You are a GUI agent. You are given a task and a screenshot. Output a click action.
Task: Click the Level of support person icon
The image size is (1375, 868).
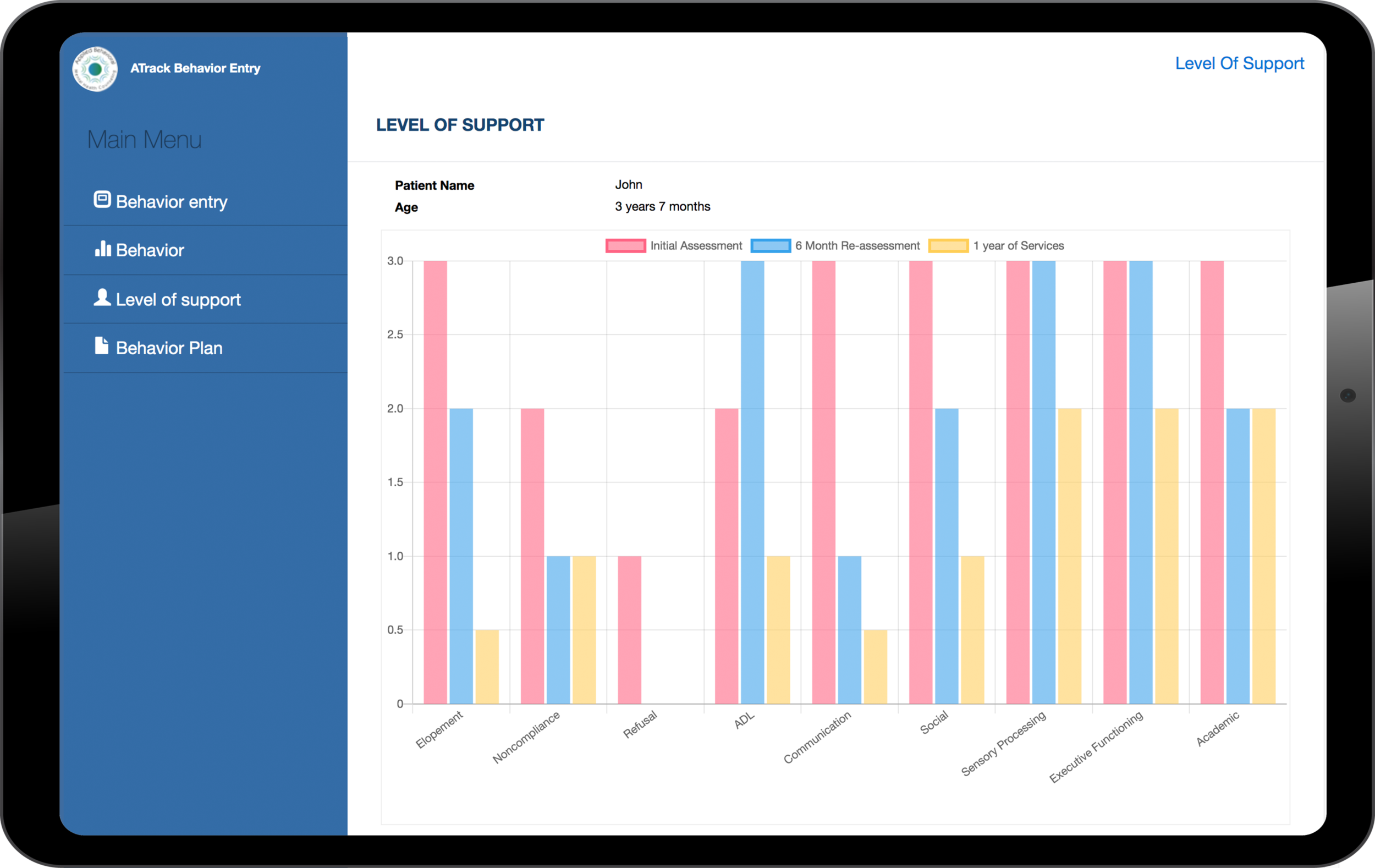pyautogui.click(x=102, y=297)
